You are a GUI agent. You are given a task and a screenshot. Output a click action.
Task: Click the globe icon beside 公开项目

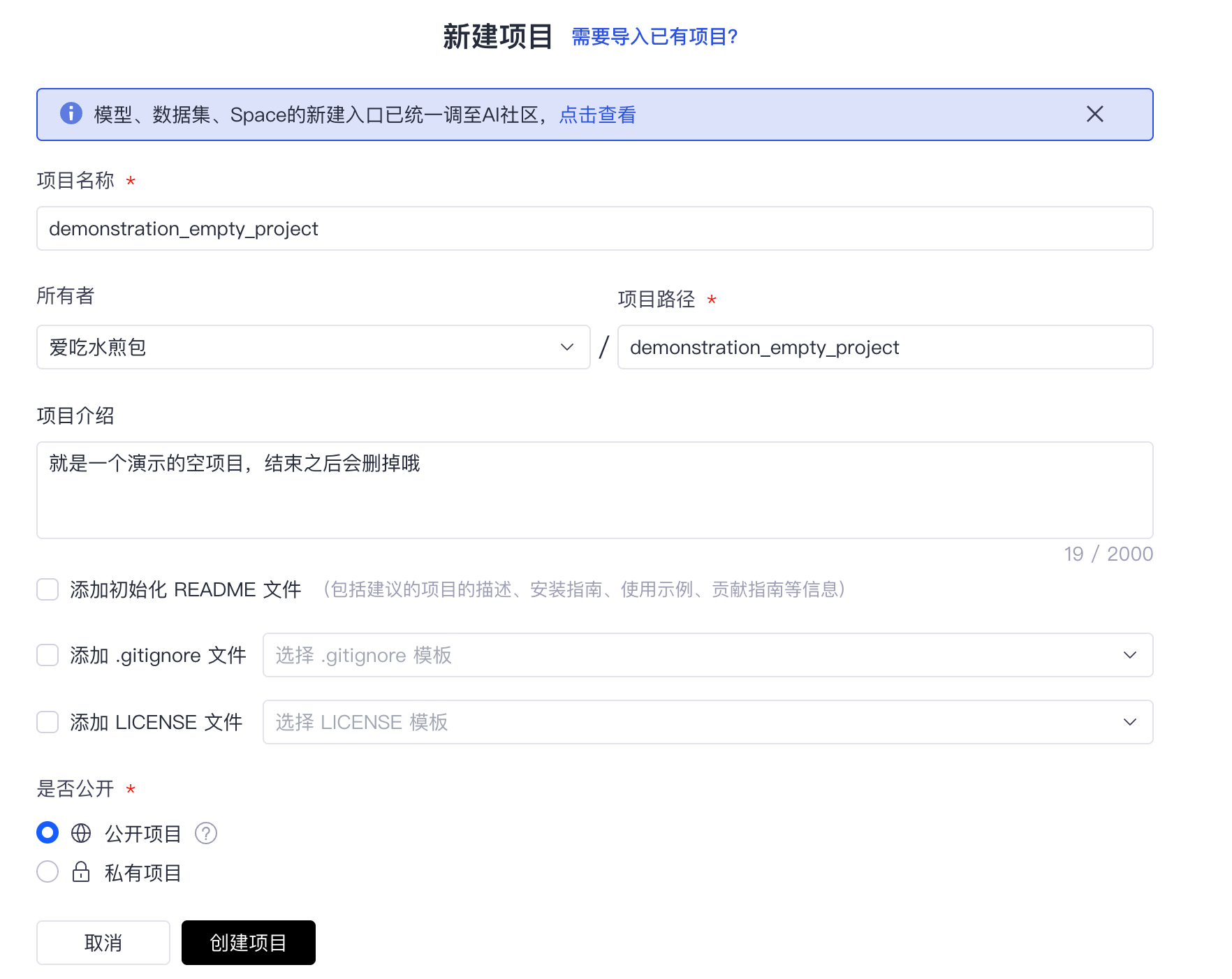click(81, 832)
